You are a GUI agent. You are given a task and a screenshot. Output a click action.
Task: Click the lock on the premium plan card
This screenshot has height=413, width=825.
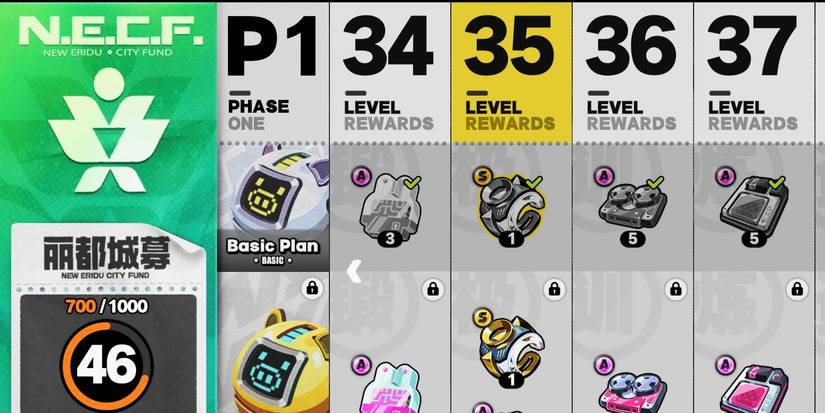click(312, 288)
